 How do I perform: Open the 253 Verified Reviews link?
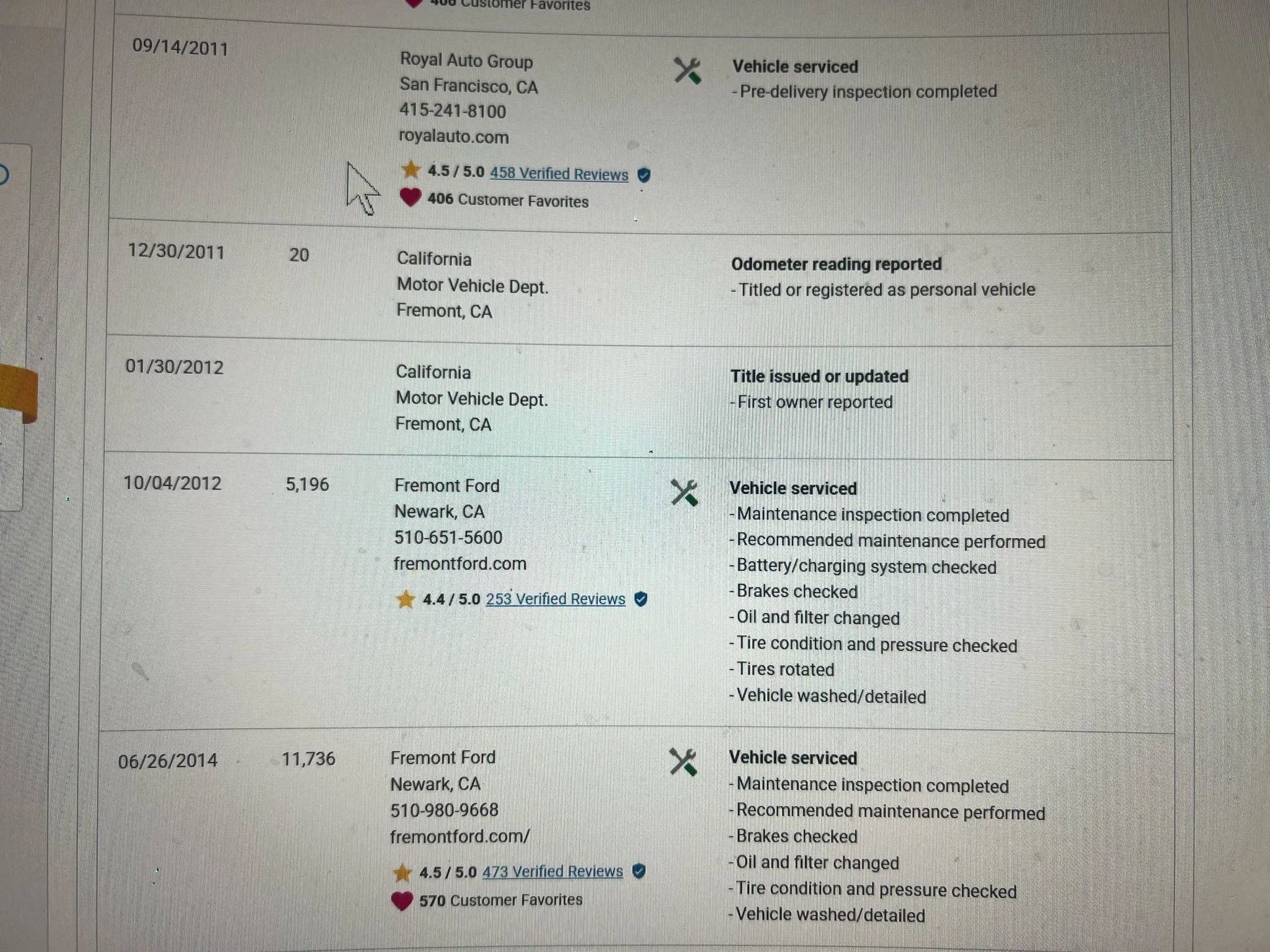tap(555, 599)
